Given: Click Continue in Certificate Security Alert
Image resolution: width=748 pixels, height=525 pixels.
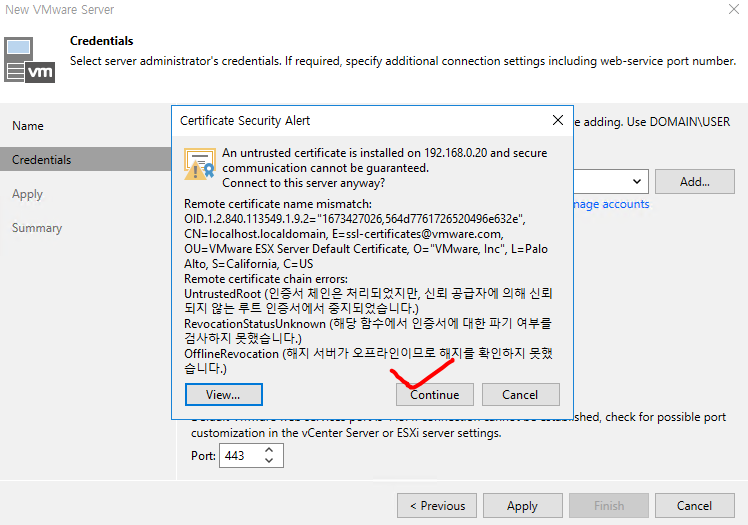Looking at the screenshot, I should point(435,394).
